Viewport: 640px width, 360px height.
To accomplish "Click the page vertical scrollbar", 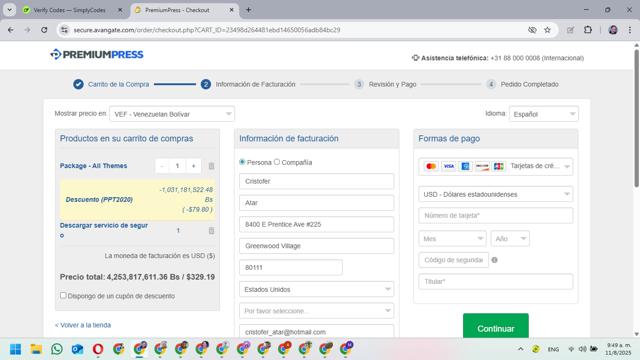I will click(x=636, y=118).
